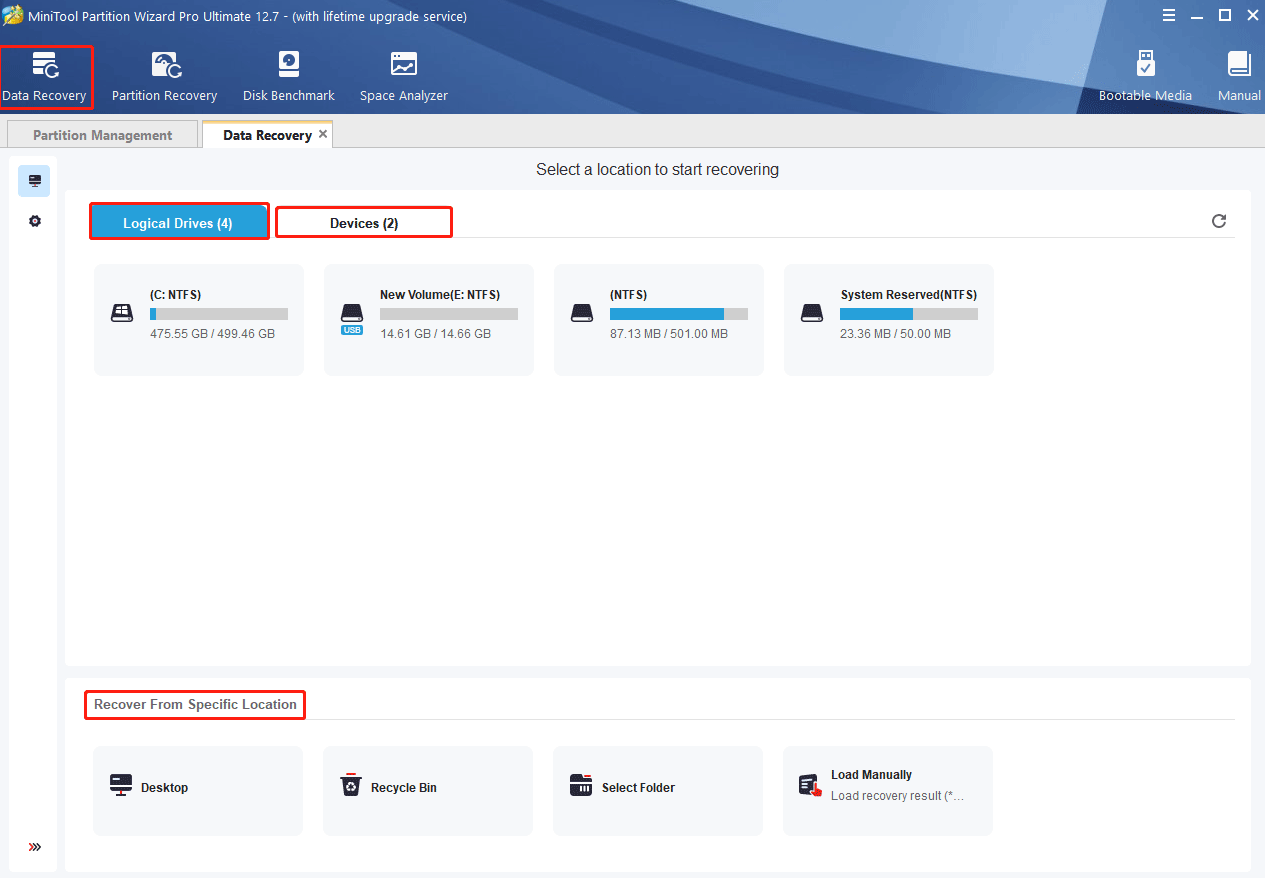Click the refresh drives icon
The height and width of the screenshot is (878, 1265).
coord(1218,221)
